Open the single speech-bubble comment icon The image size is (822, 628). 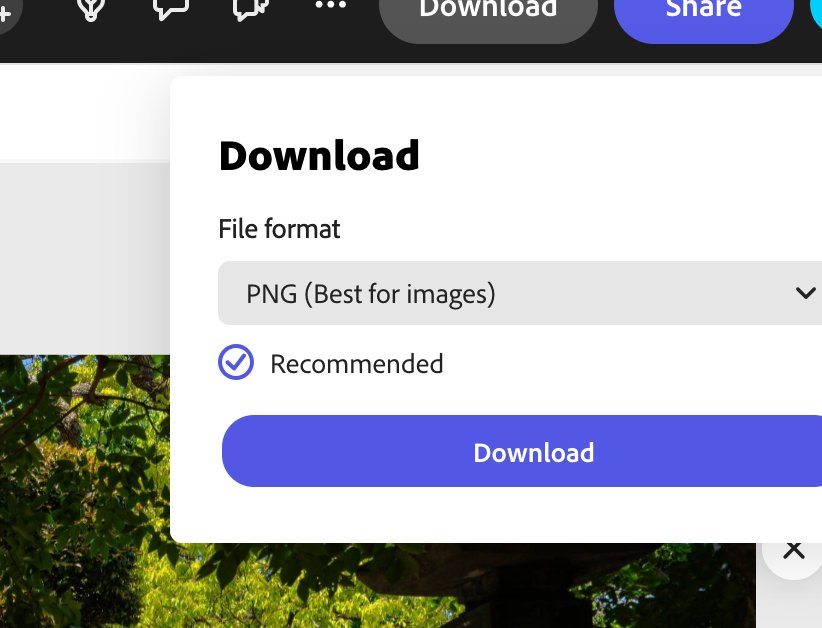click(171, 8)
